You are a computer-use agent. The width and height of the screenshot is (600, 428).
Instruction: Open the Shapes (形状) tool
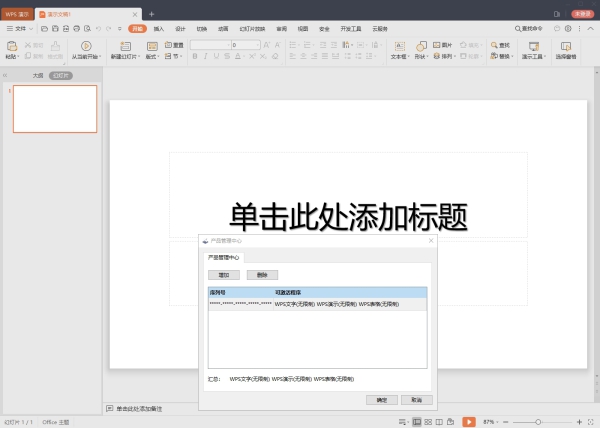point(421,46)
